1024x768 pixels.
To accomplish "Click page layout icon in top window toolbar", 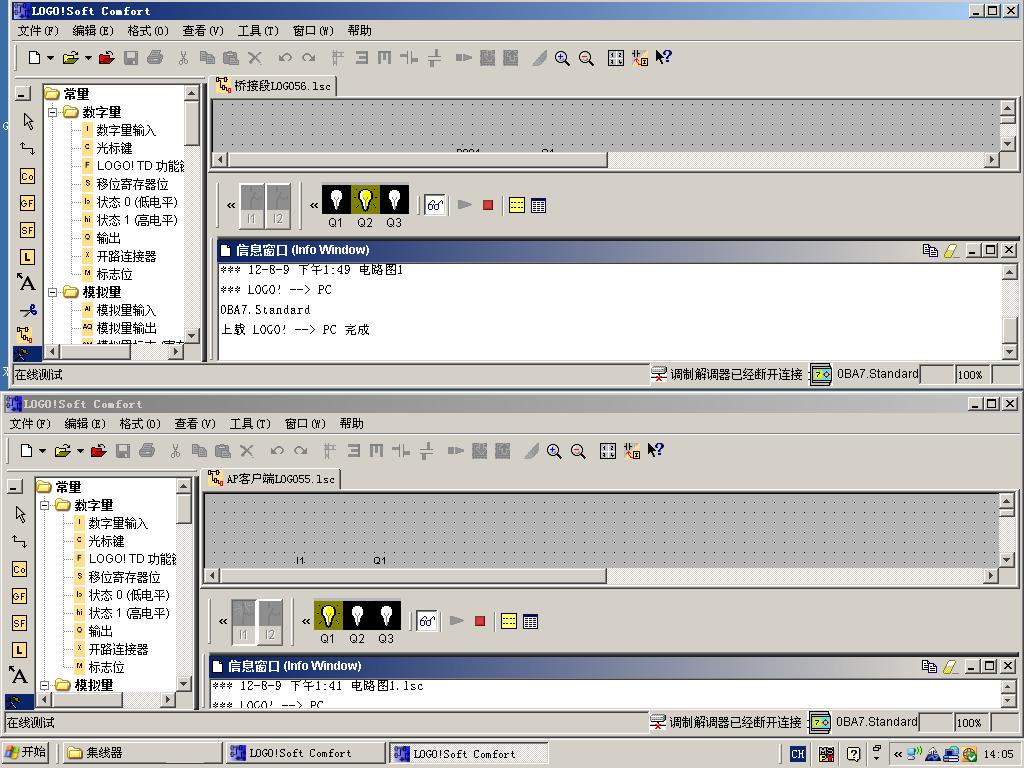I will (x=615, y=58).
